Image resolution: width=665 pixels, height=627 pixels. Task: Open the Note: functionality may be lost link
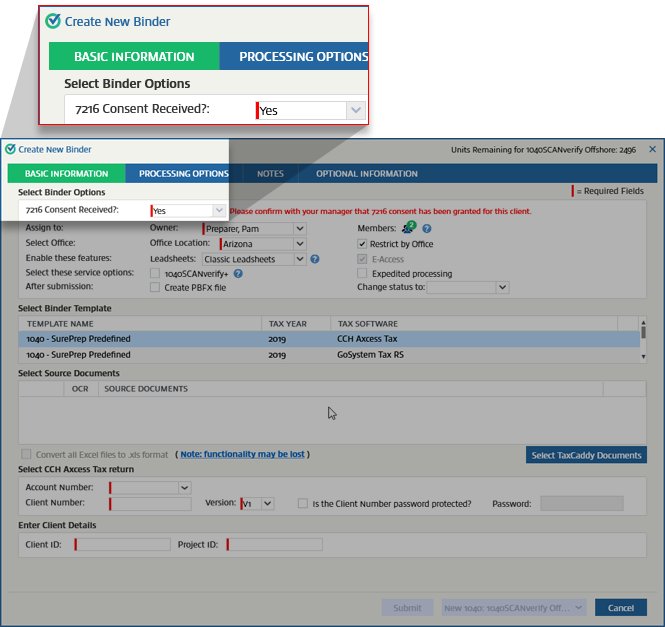point(242,454)
